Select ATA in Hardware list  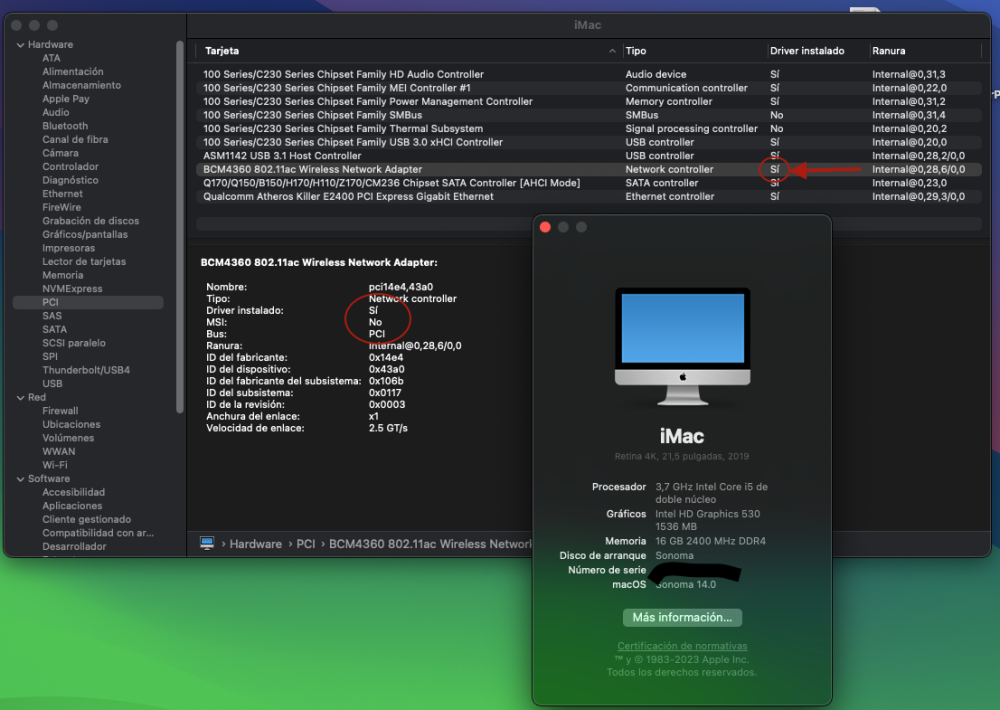point(51,58)
